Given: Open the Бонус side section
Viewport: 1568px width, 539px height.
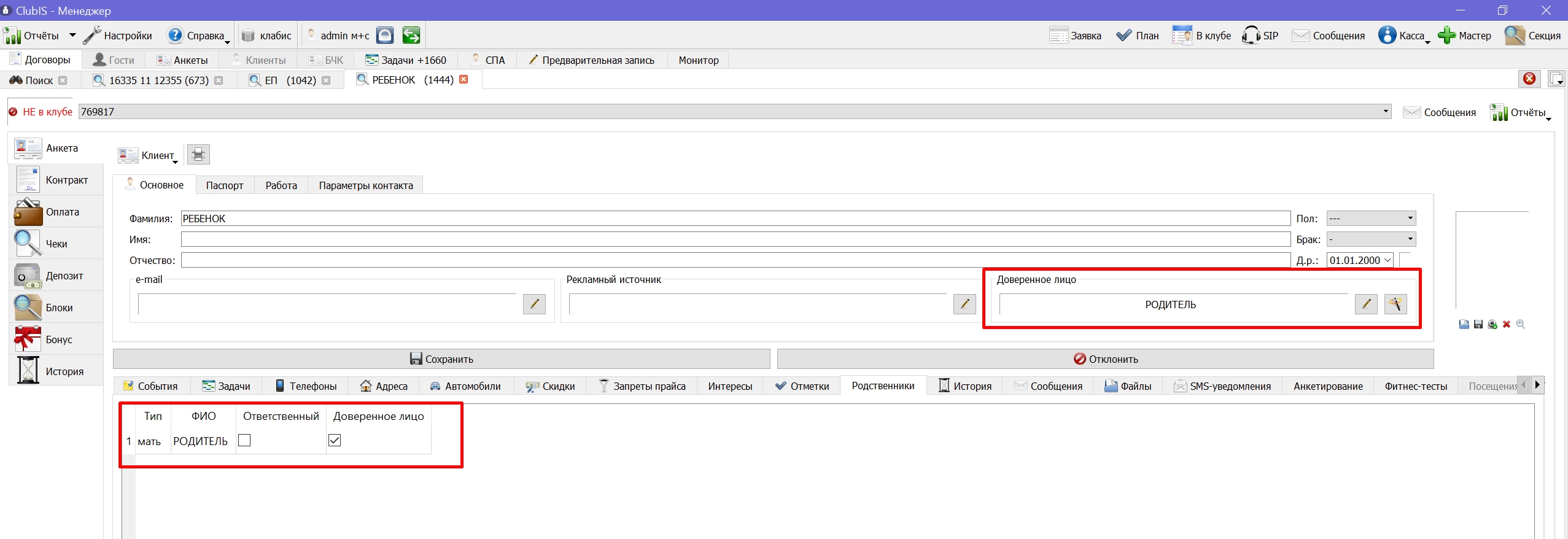Looking at the screenshot, I should [56, 339].
